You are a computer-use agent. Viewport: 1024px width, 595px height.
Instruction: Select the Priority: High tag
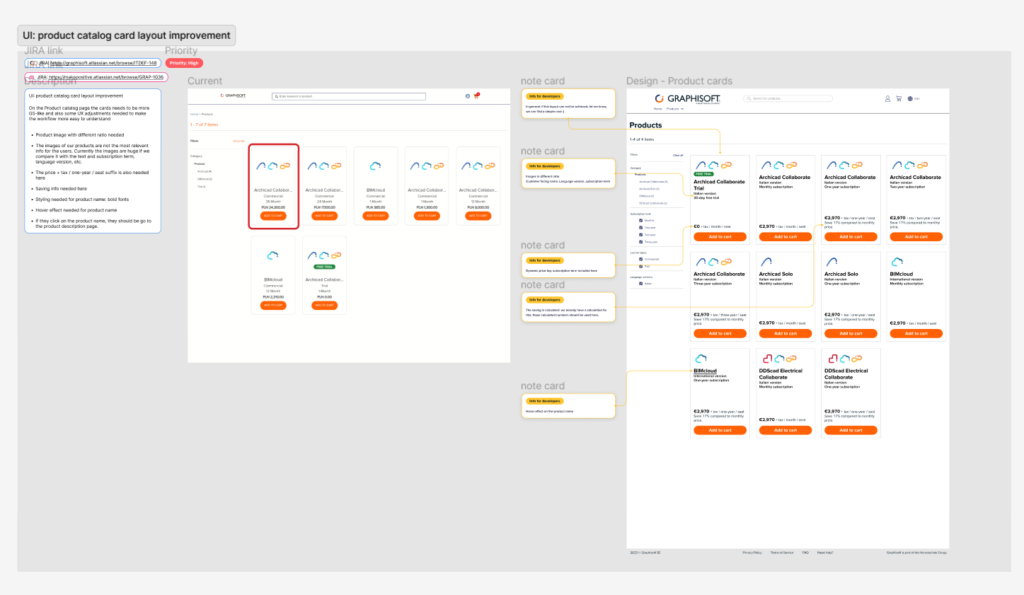click(184, 63)
